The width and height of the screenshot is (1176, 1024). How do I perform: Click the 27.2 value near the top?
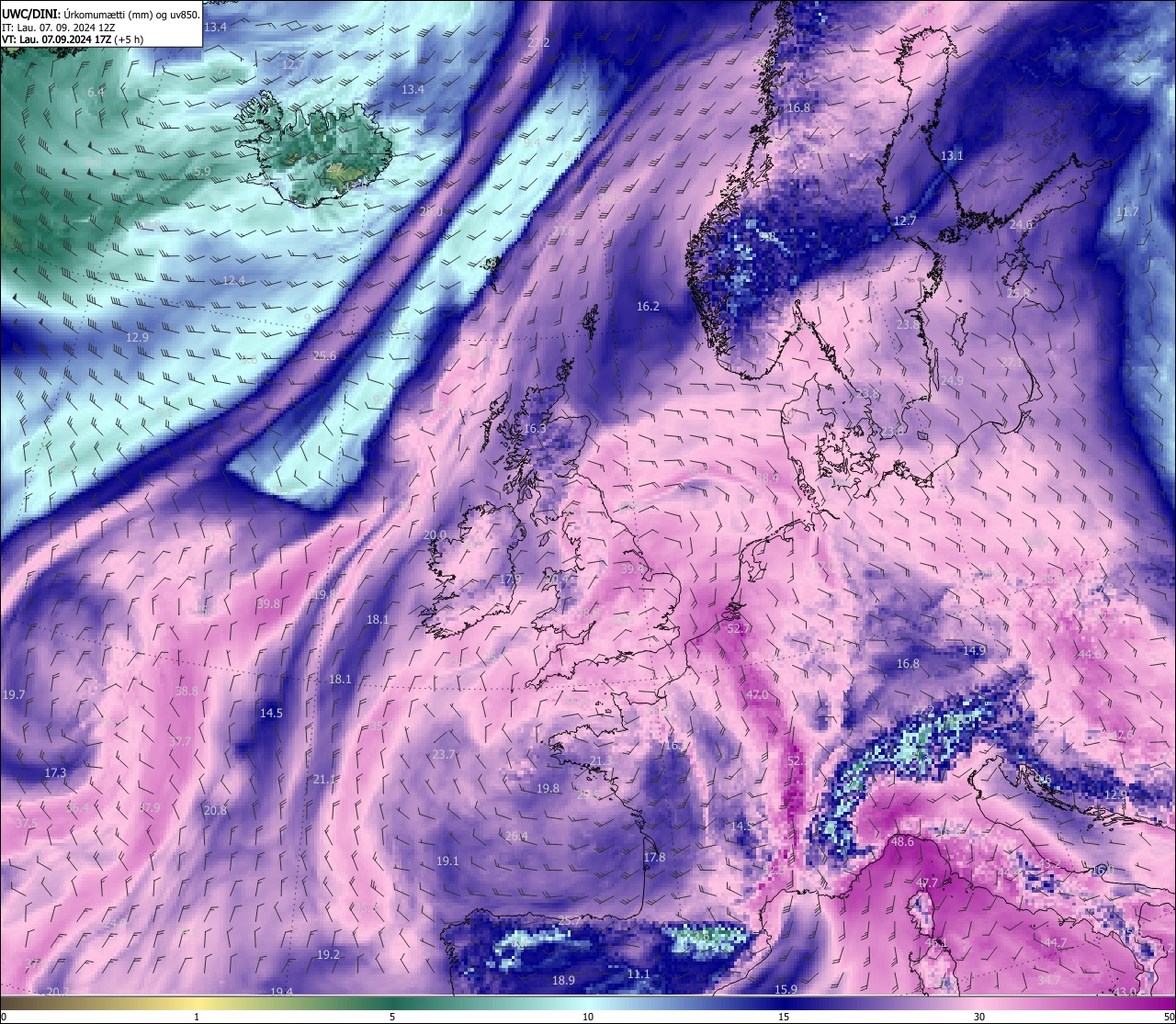point(539,43)
